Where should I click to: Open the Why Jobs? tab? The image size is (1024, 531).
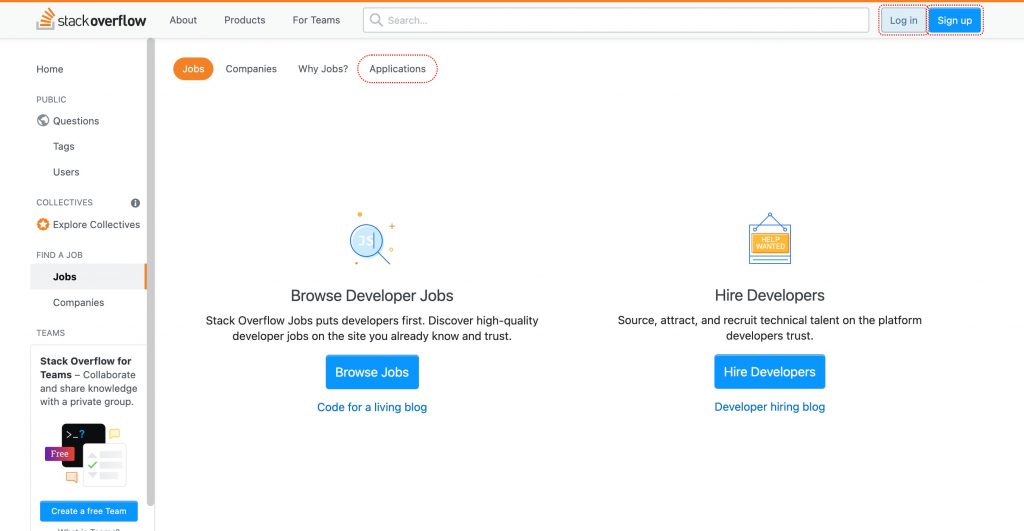click(x=323, y=69)
